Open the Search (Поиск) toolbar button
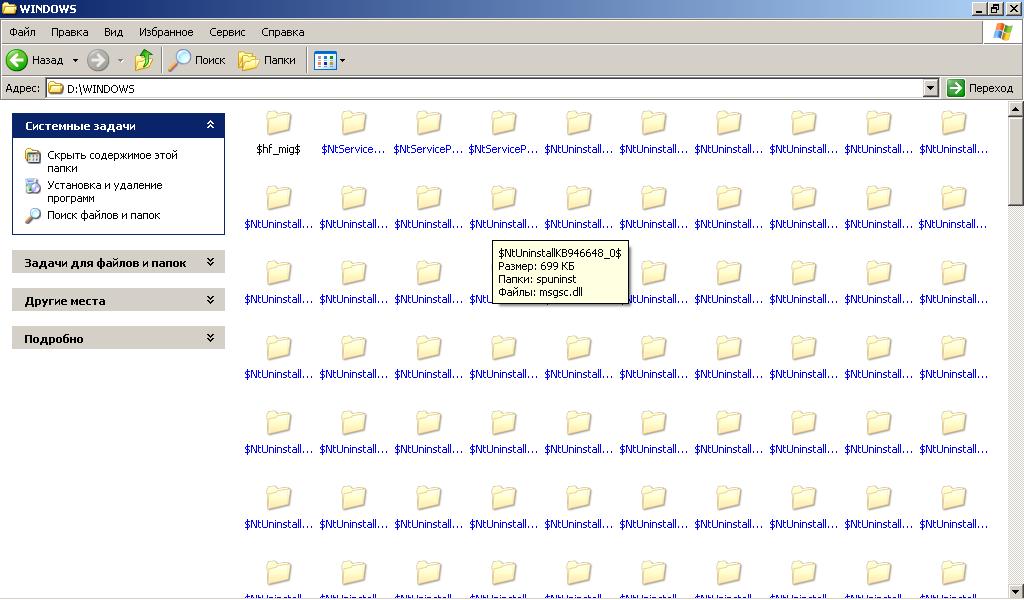The width and height of the screenshot is (1024, 600). point(197,60)
